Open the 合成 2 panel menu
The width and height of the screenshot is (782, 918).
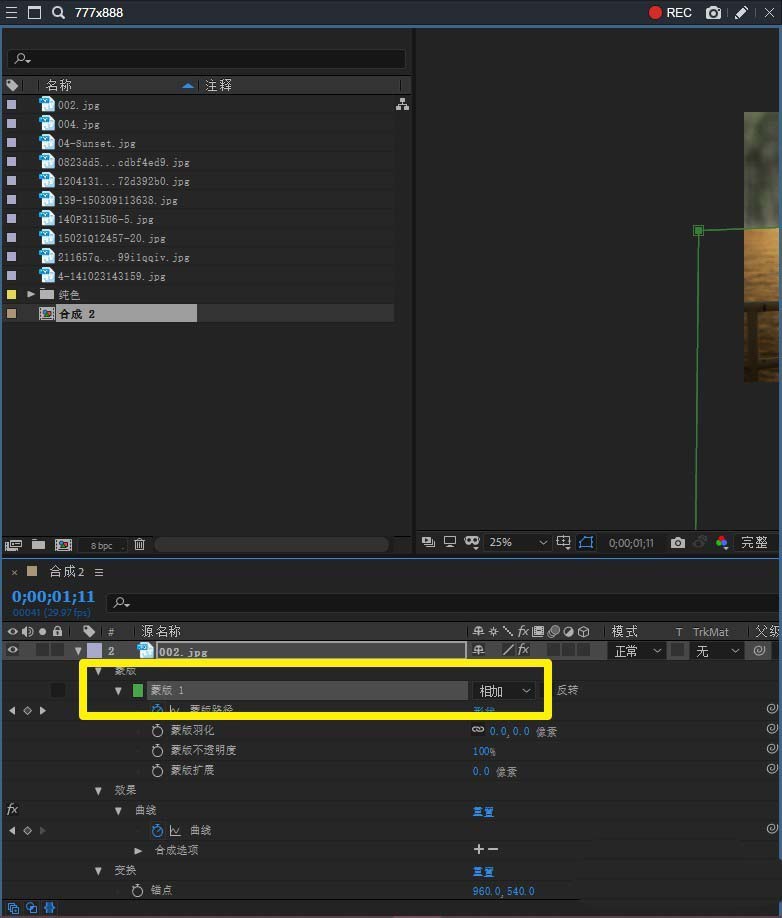(99, 572)
